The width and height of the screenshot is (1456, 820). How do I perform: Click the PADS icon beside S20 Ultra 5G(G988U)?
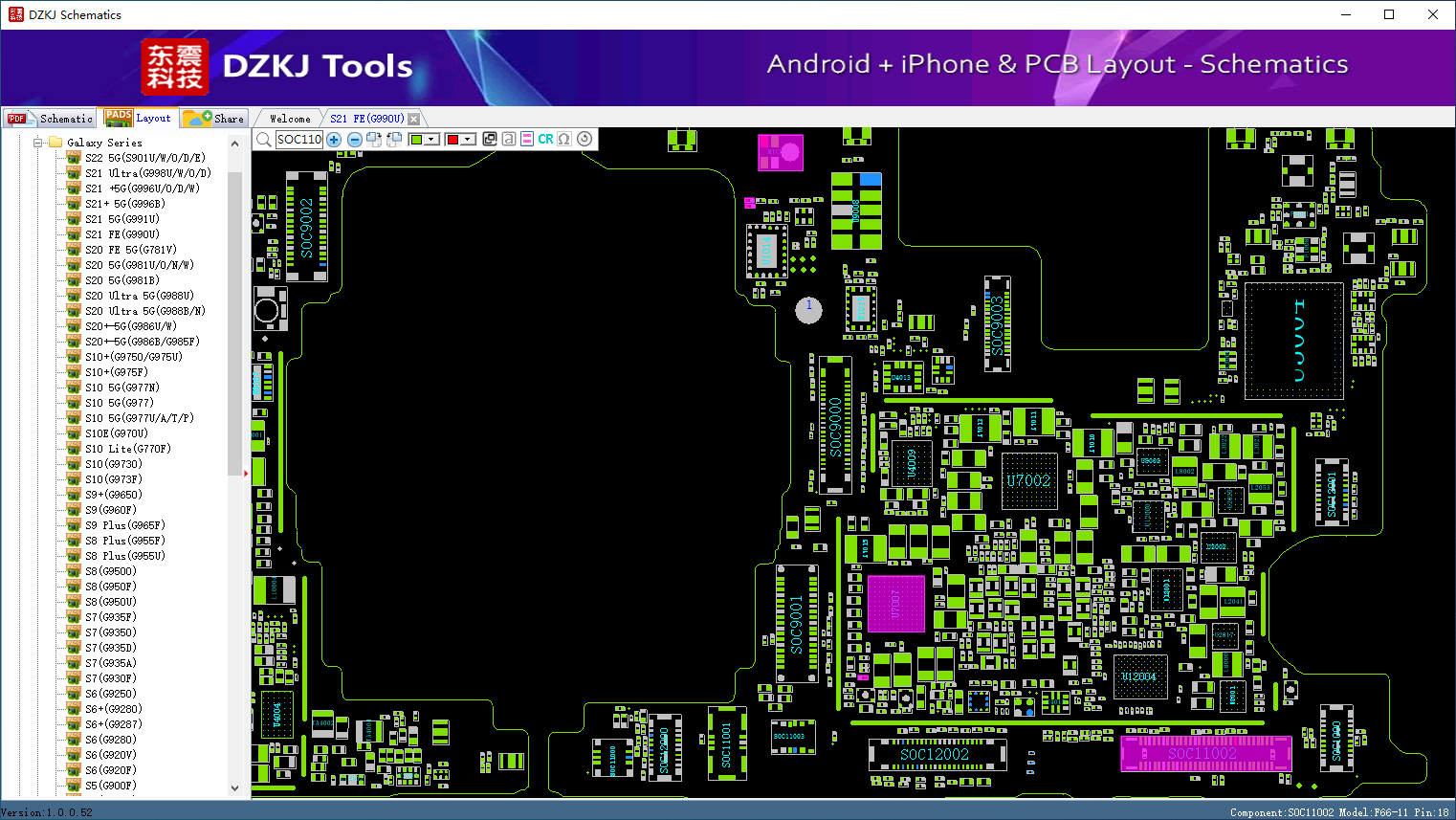point(74,296)
